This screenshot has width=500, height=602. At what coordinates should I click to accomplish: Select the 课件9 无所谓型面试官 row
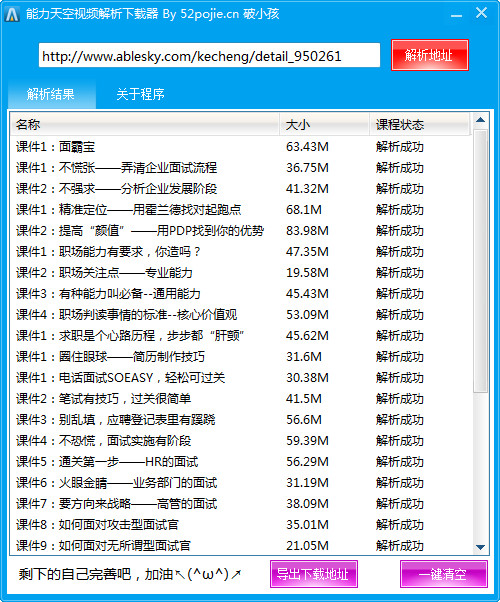pyautogui.click(x=241, y=545)
